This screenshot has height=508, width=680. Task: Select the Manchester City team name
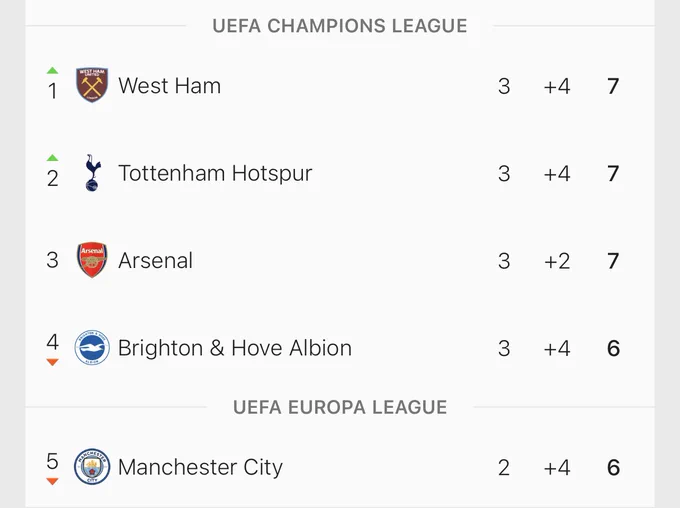click(200, 467)
